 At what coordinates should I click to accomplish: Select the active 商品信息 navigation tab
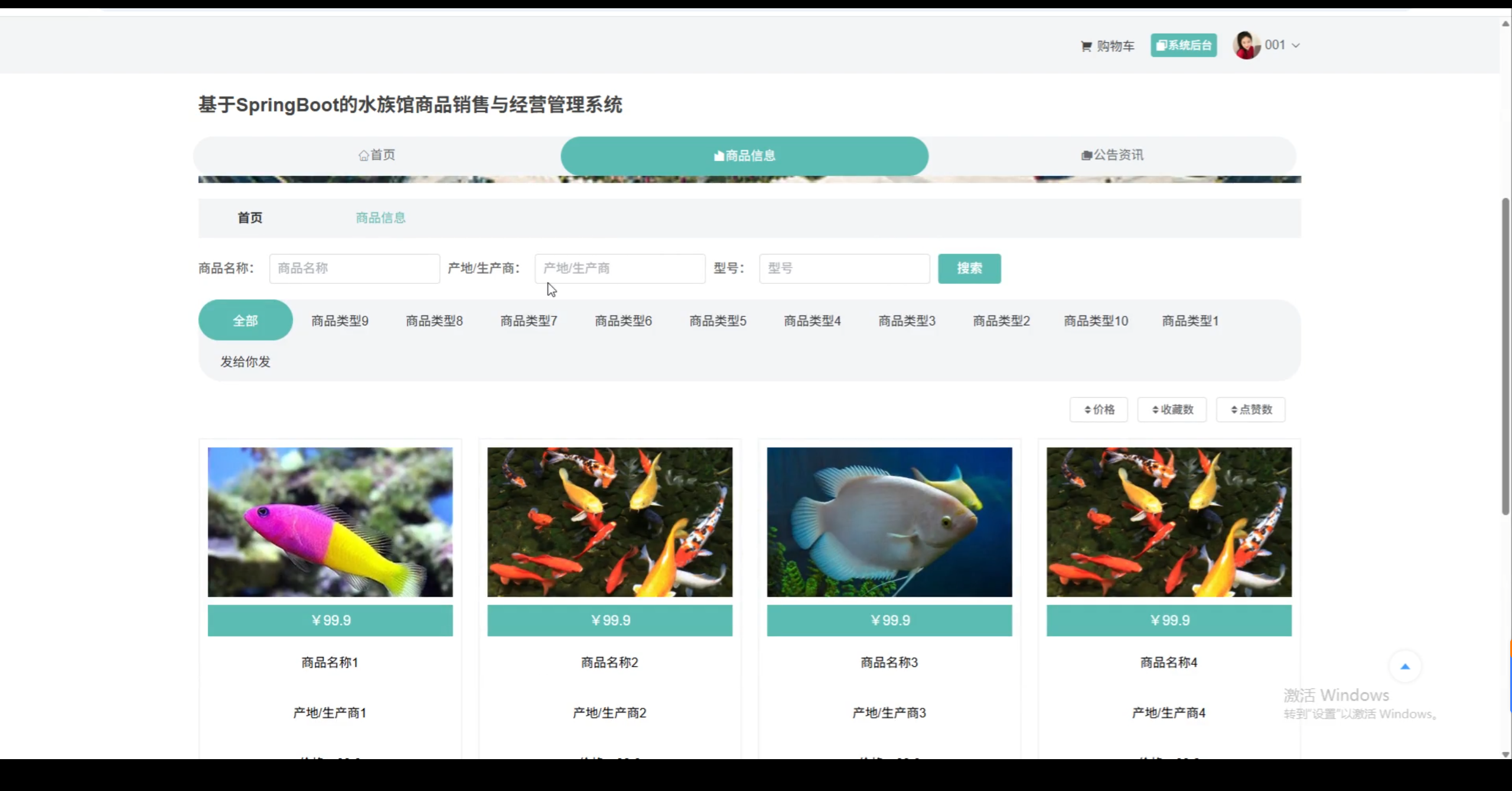point(744,156)
